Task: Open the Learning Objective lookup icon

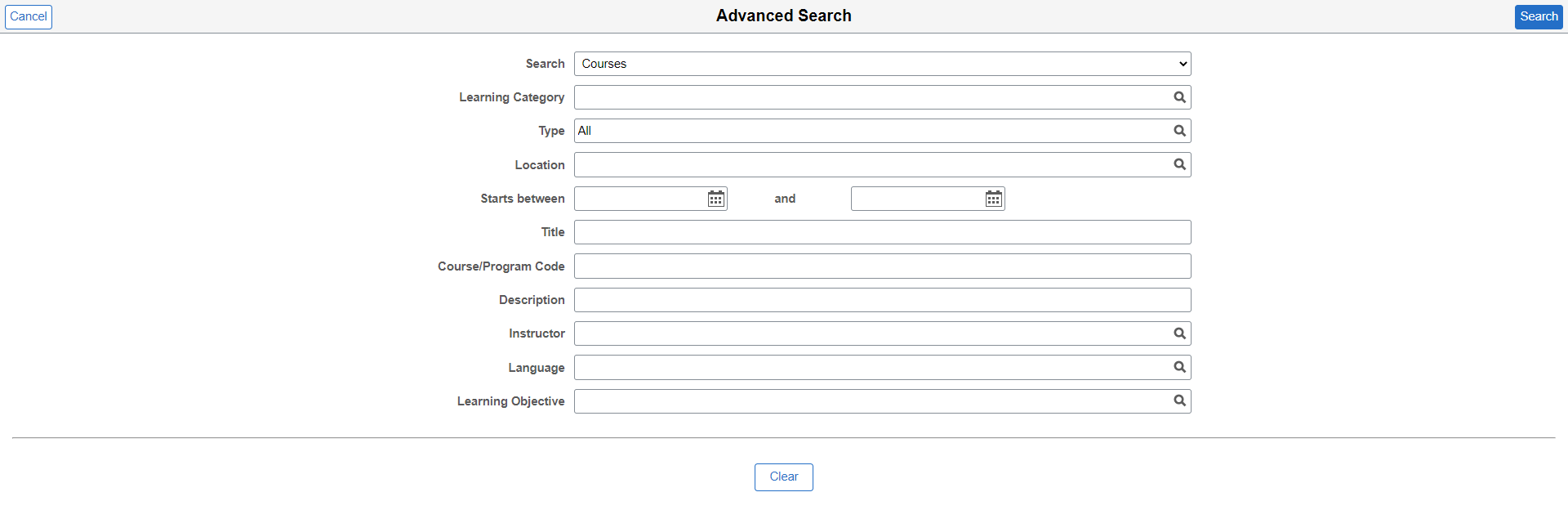Action: (1179, 400)
